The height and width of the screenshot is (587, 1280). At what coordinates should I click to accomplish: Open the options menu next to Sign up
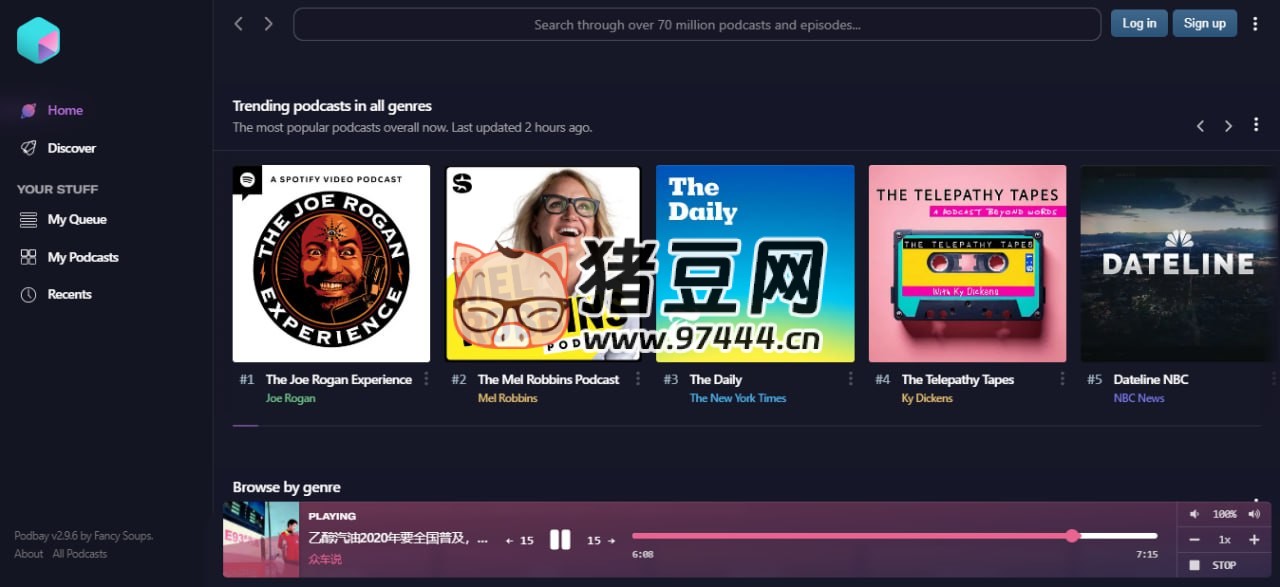click(1257, 22)
